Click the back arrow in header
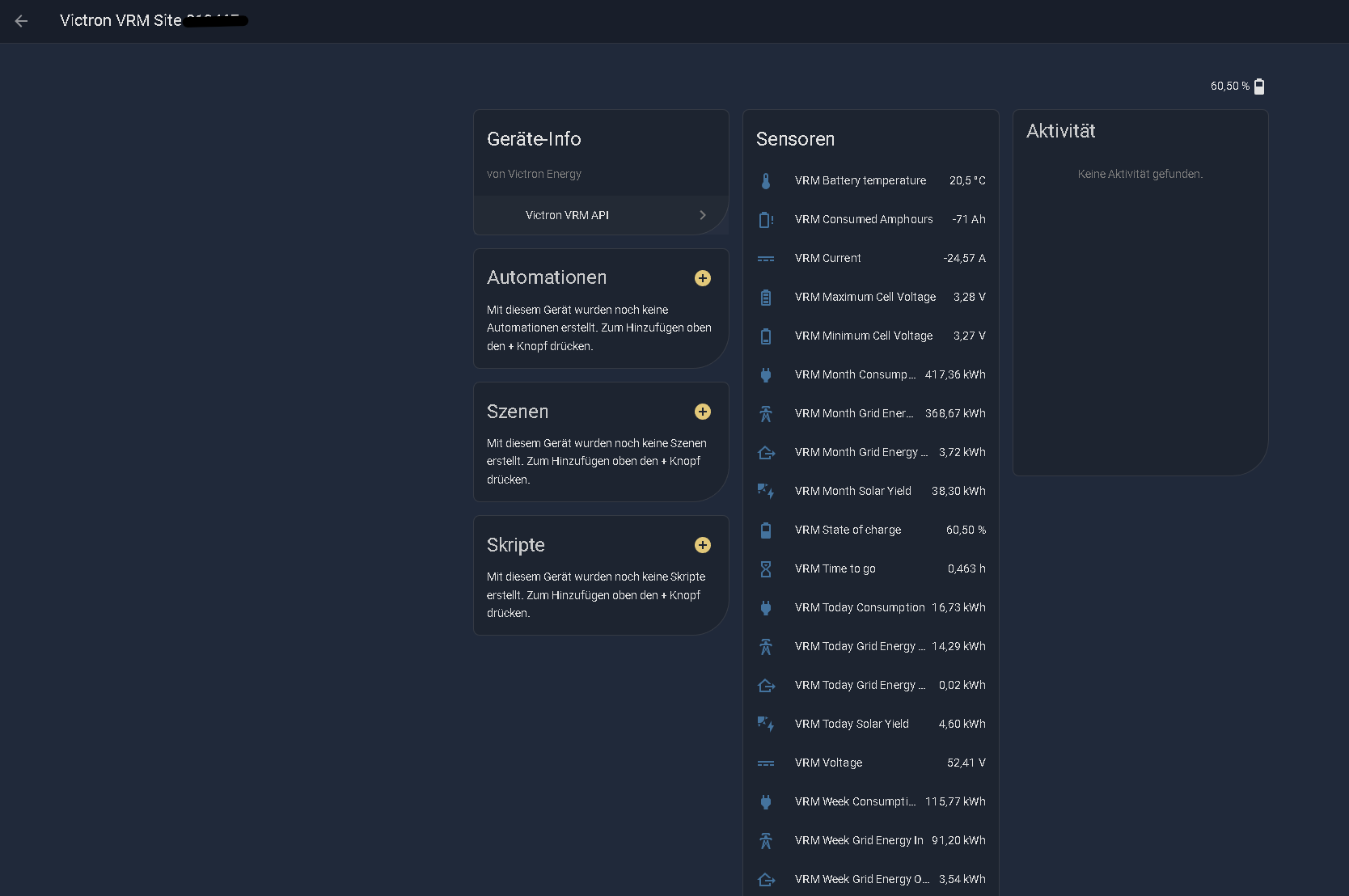Screen dimensions: 1349x896 (x=21, y=21)
